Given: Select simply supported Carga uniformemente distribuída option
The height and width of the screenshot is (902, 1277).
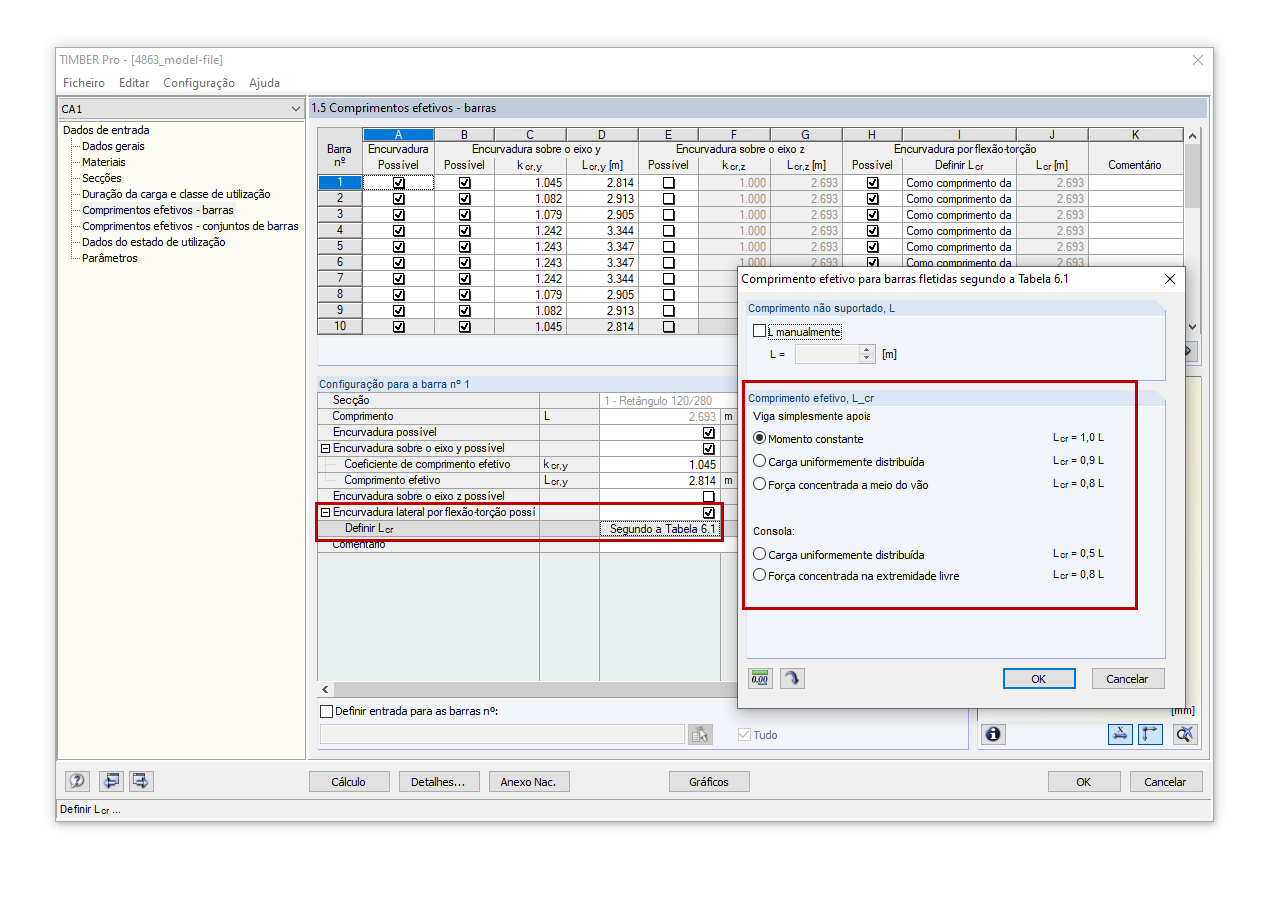Looking at the screenshot, I should (760, 461).
